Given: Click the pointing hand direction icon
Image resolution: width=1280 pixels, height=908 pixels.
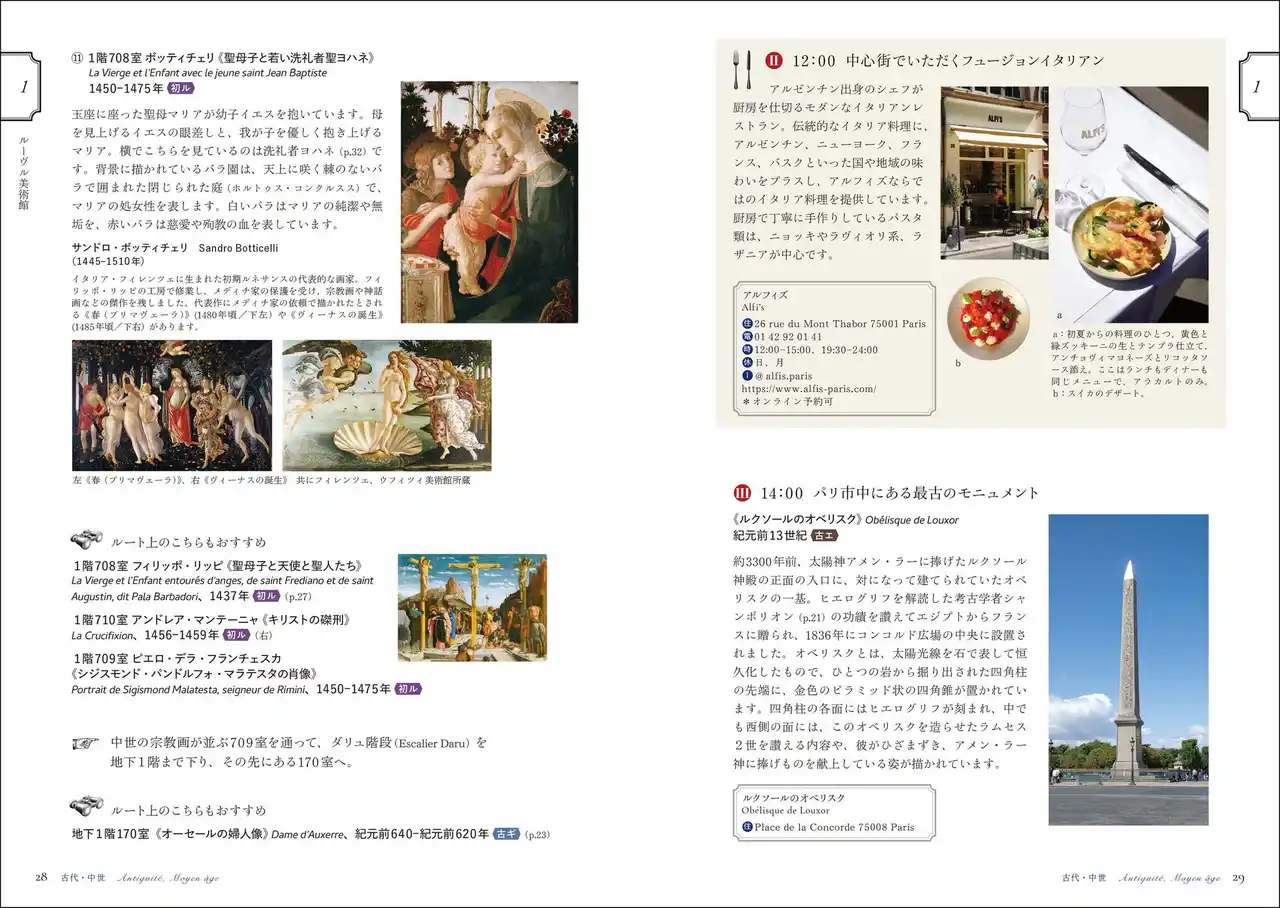Looking at the screenshot, I should pos(86,743).
